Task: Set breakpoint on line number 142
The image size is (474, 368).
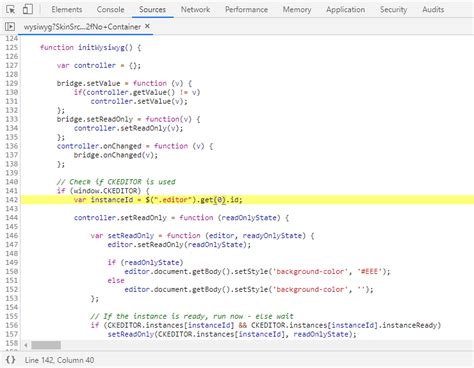Action: pos(11,200)
